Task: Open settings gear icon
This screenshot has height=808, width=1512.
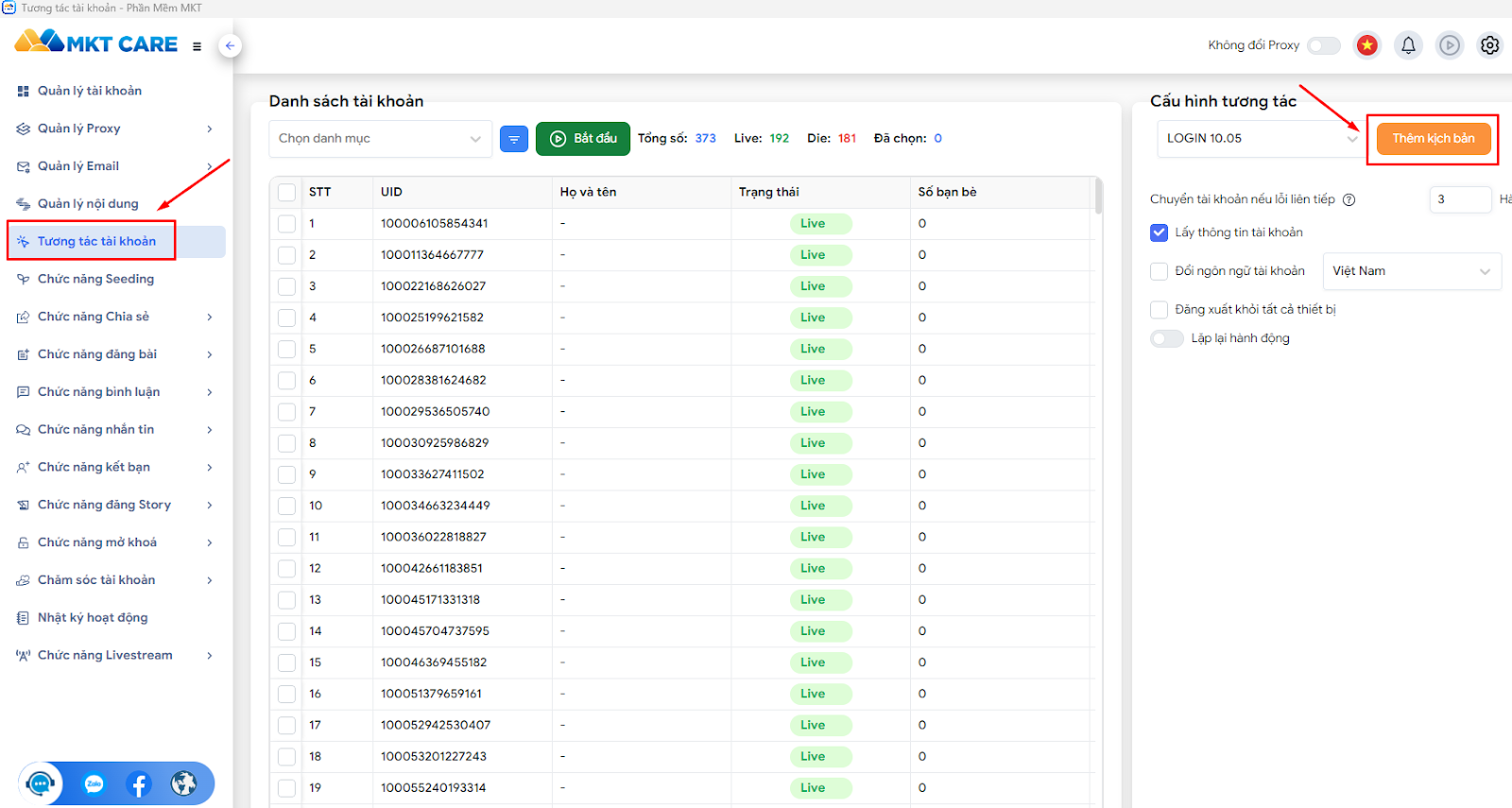Action: pos(1490,45)
